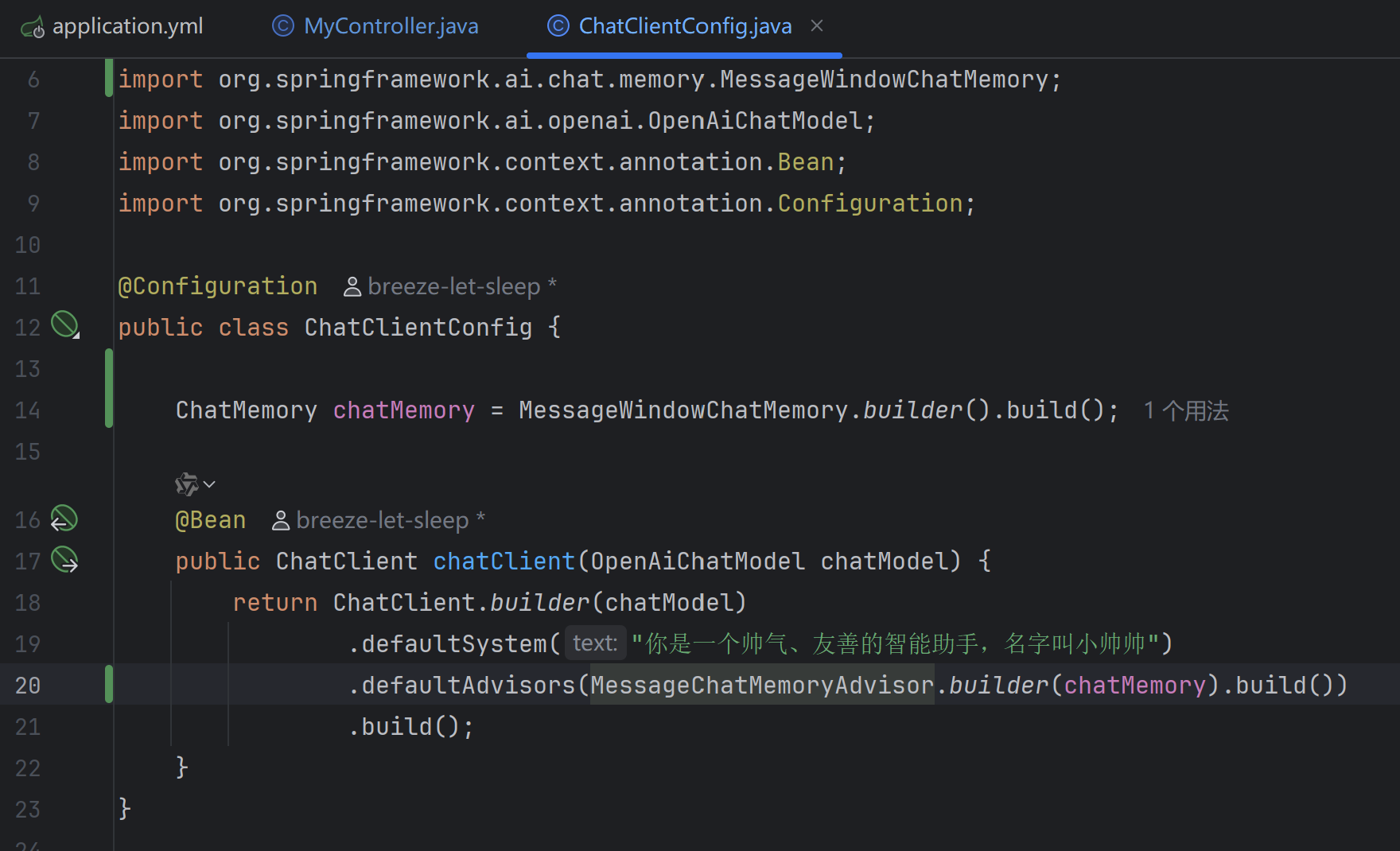Click the return keyword on line 18
1400x851 pixels.
pyautogui.click(x=275, y=603)
